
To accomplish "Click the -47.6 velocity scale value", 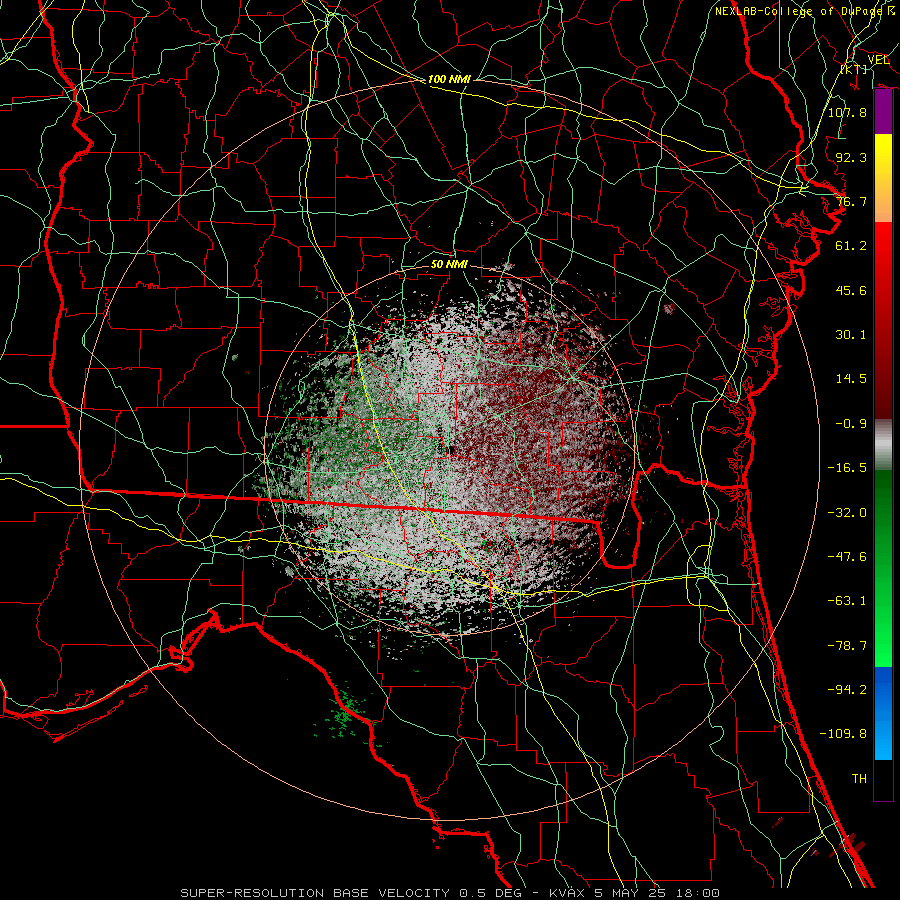I will point(847,557).
